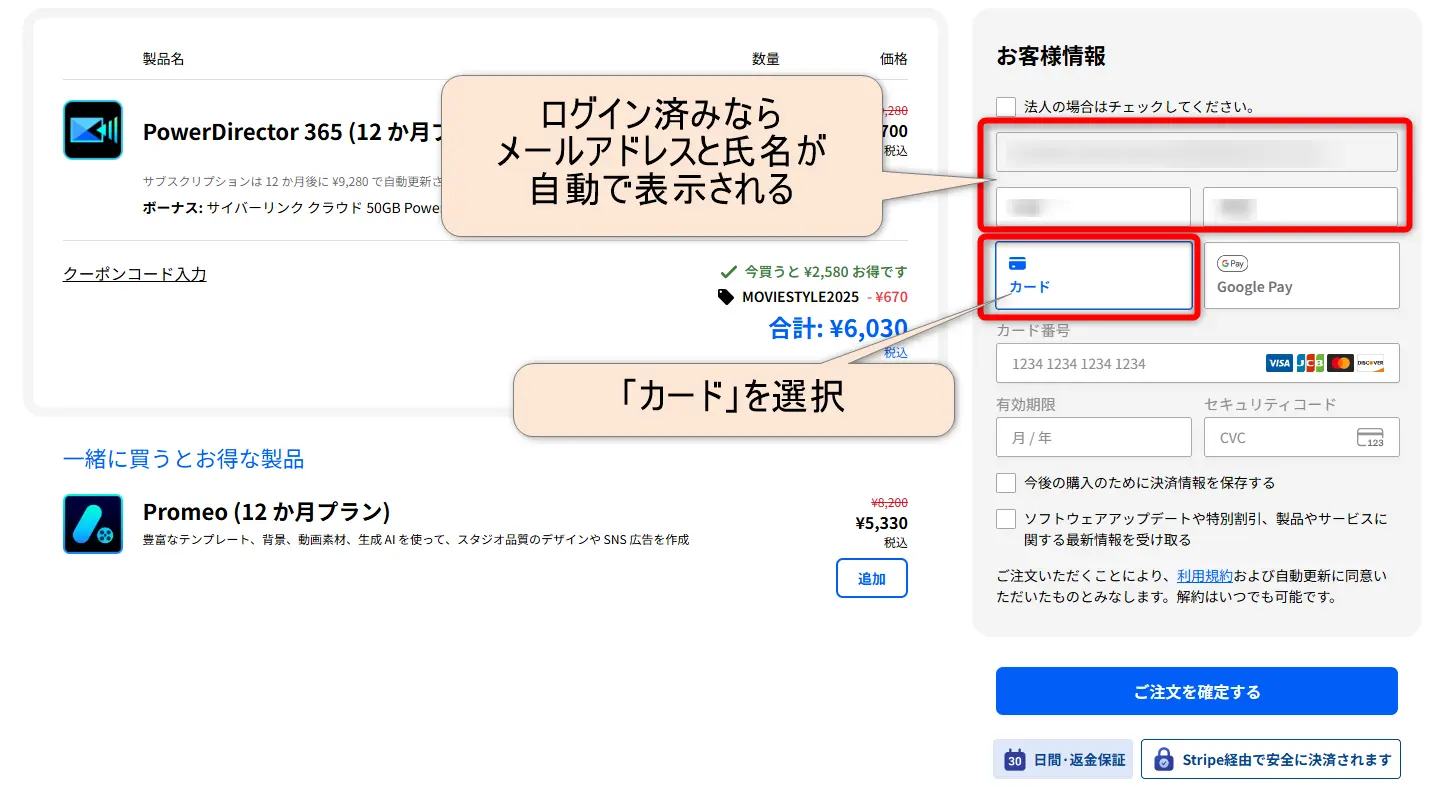Click the PowerDirector 365 product icon
The width and height of the screenshot is (1440, 787).
click(92, 130)
